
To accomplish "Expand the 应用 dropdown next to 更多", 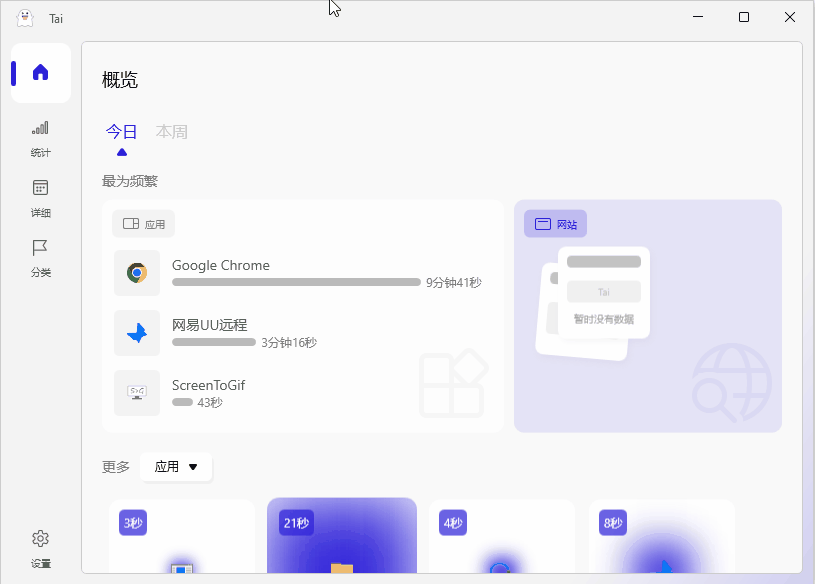I will tap(176, 467).
